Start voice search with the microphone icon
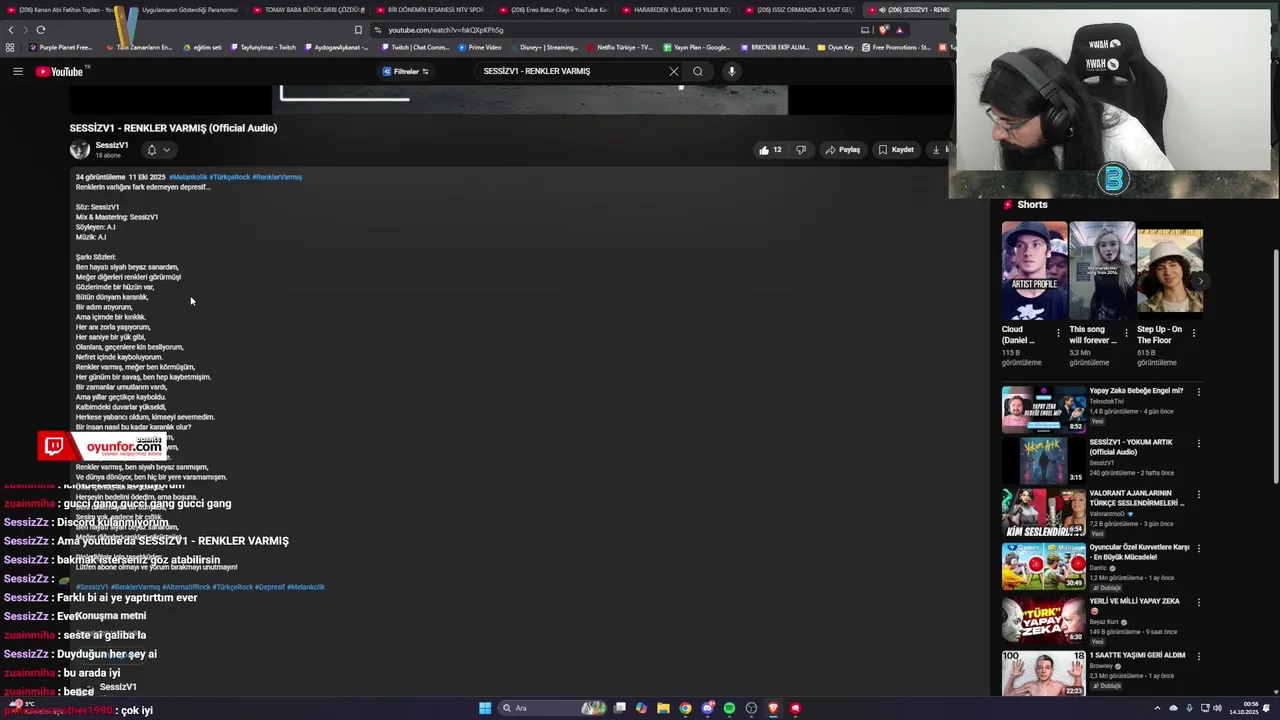This screenshot has width=1280, height=720. pyautogui.click(x=732, y=71)
